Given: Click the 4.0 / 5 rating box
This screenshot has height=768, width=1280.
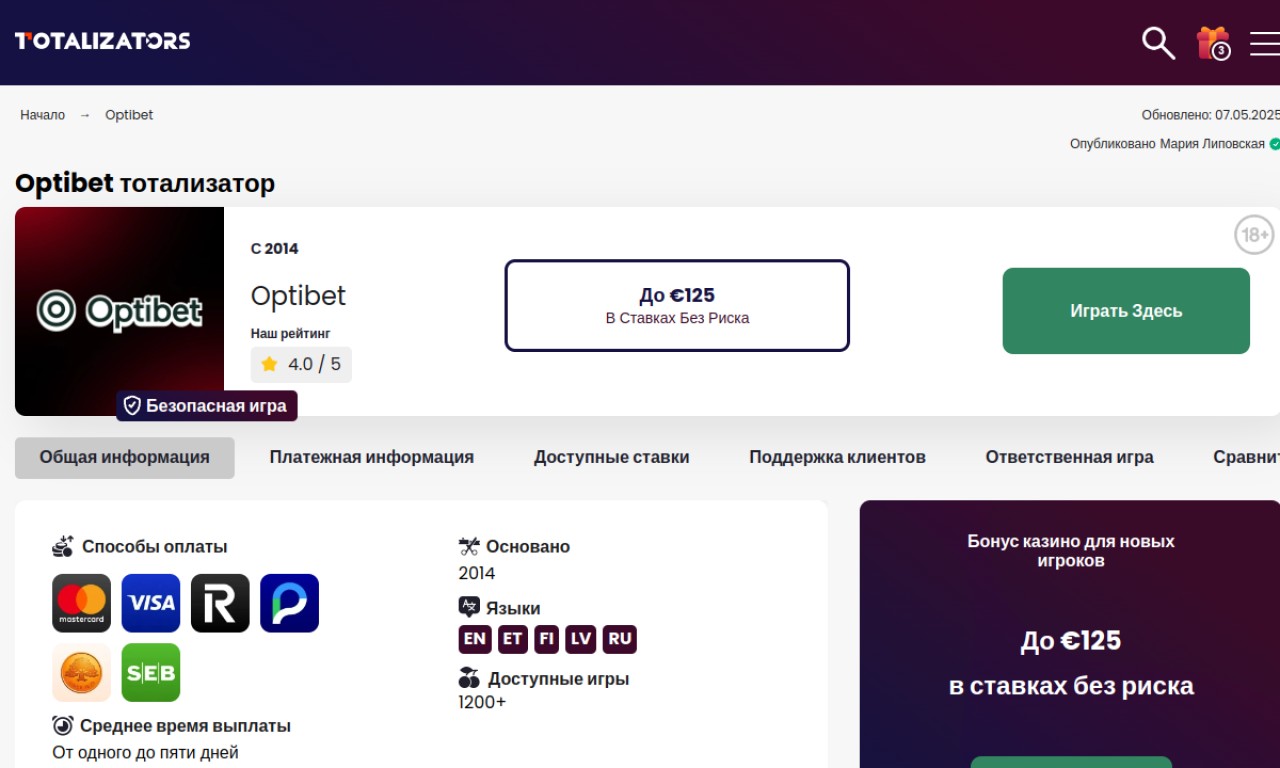Looking at the screenshot, I should pos(301,364).
